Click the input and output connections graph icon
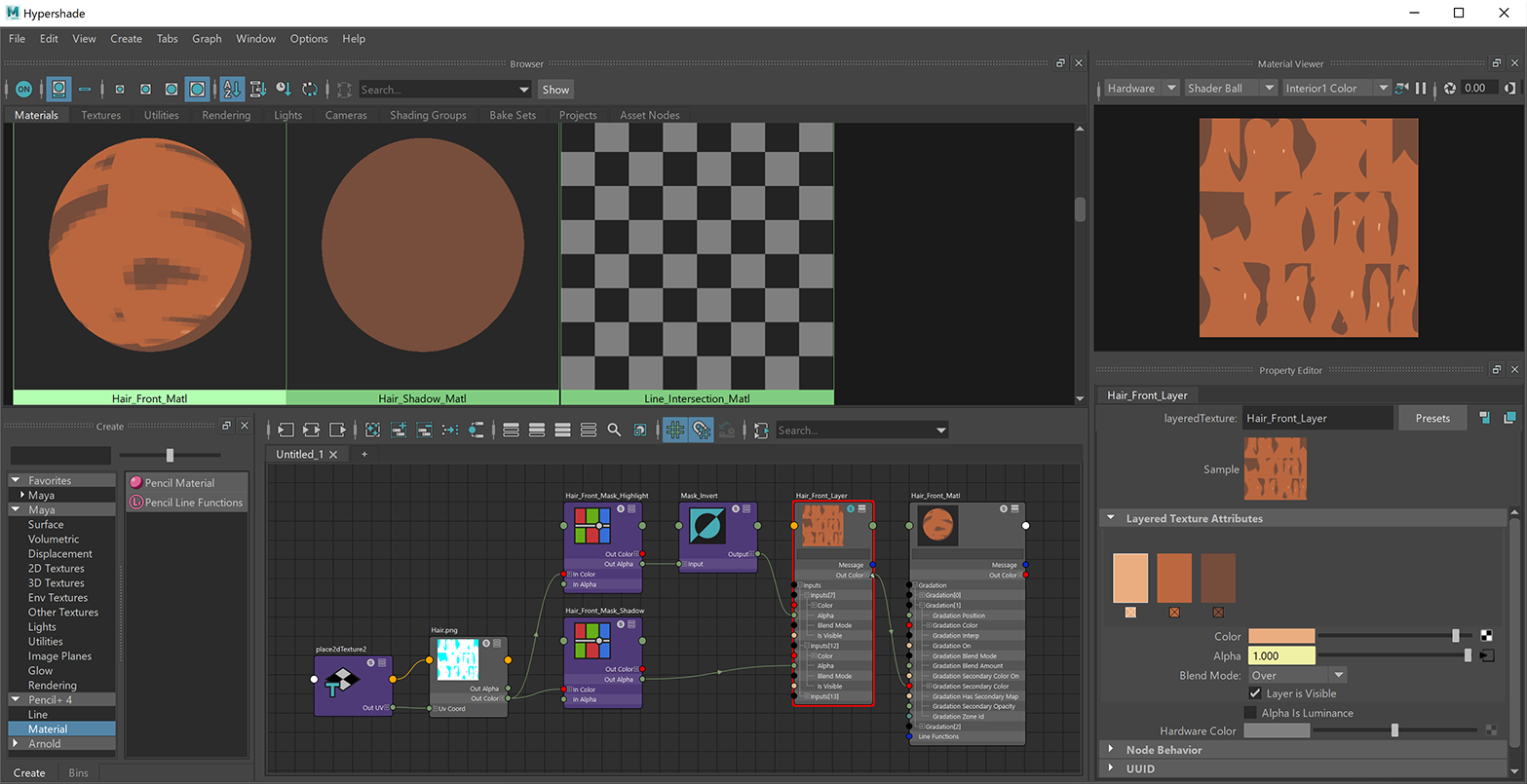The image size is (1527, 784). (312, 429)
